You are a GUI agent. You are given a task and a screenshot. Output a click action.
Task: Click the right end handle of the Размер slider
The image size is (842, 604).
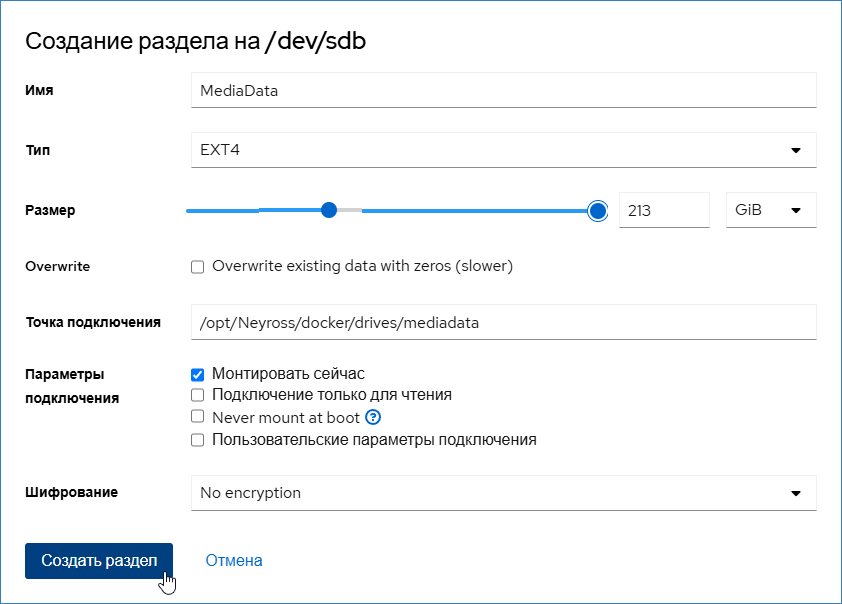tap(598, 210)
